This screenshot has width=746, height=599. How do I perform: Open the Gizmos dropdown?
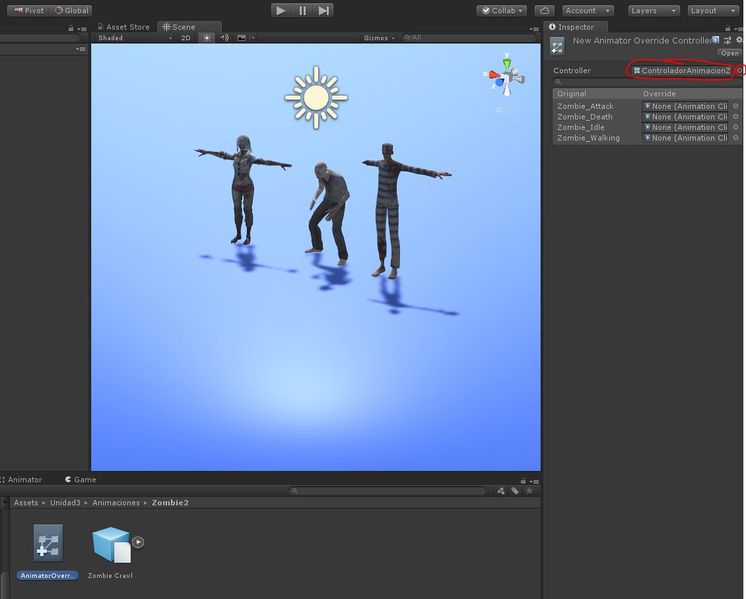(379, 38)
